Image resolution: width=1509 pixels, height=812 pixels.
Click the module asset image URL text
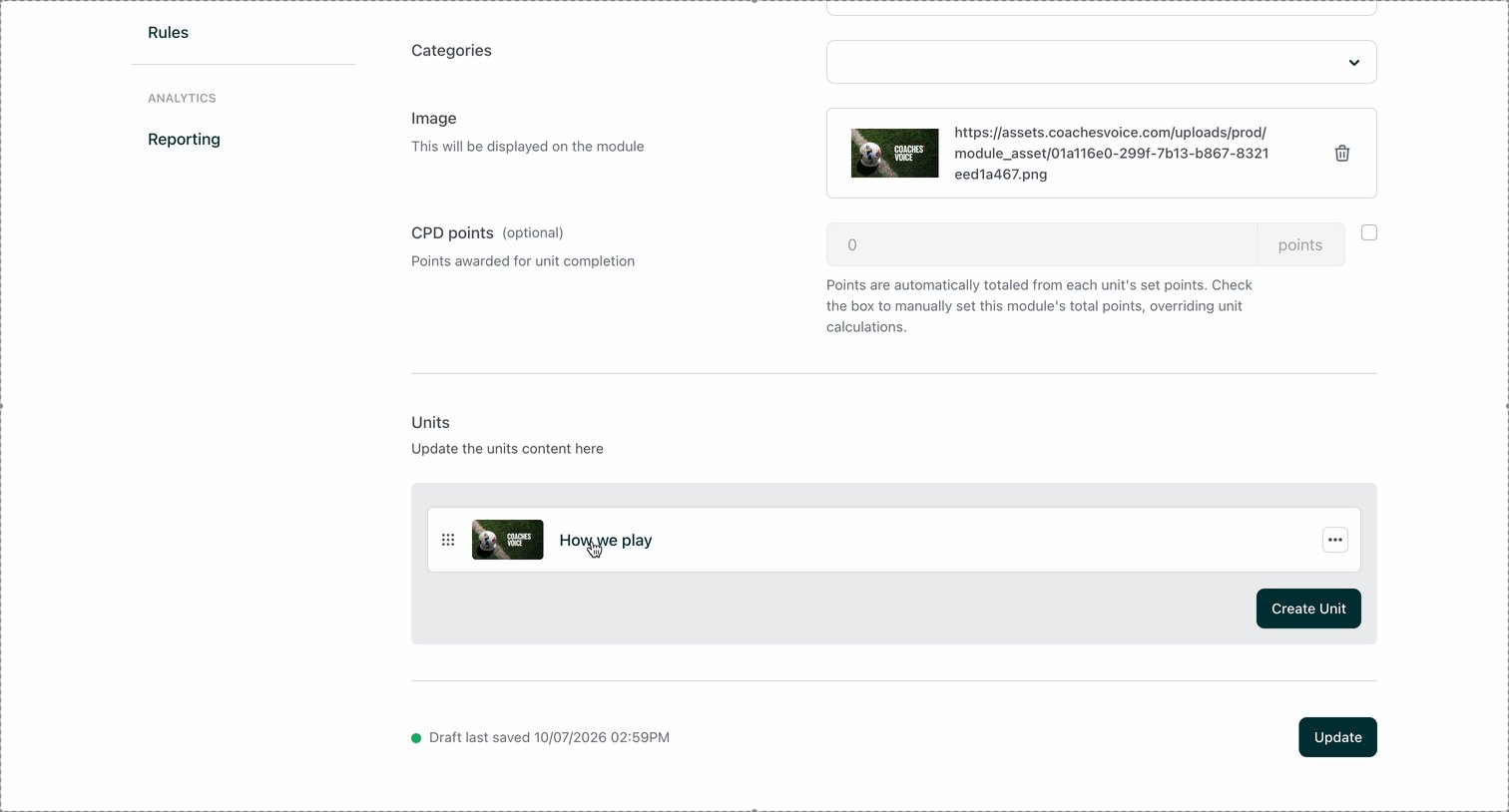[x=1111, y=153]
